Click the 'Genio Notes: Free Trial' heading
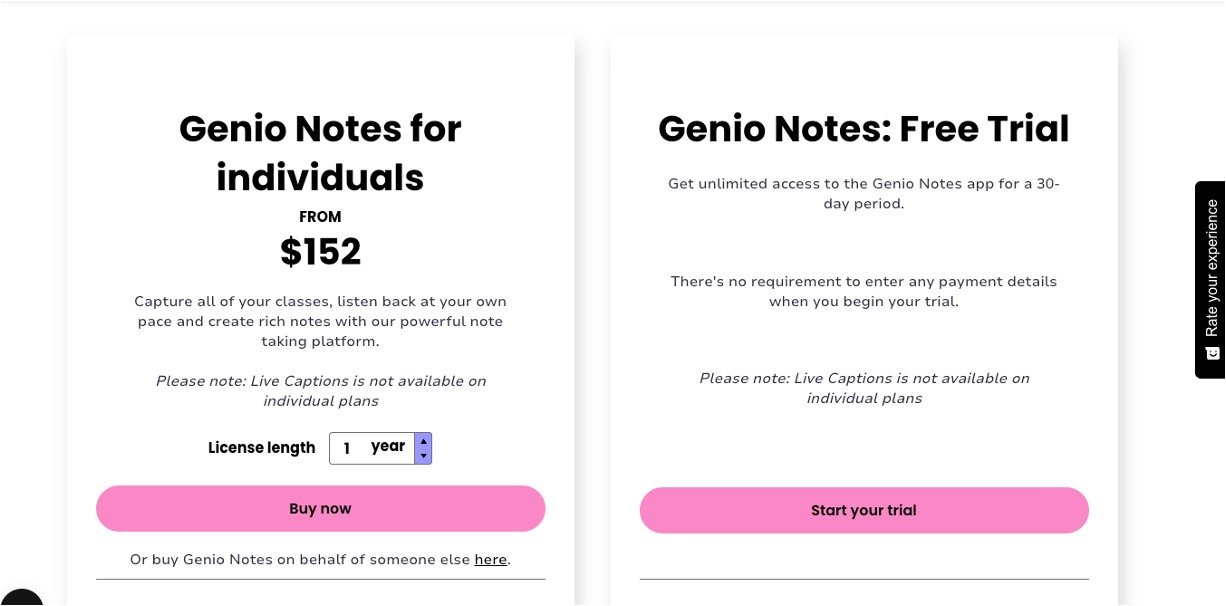The width and height of the screenshot is (1226, 606). [x=864, y=129]
